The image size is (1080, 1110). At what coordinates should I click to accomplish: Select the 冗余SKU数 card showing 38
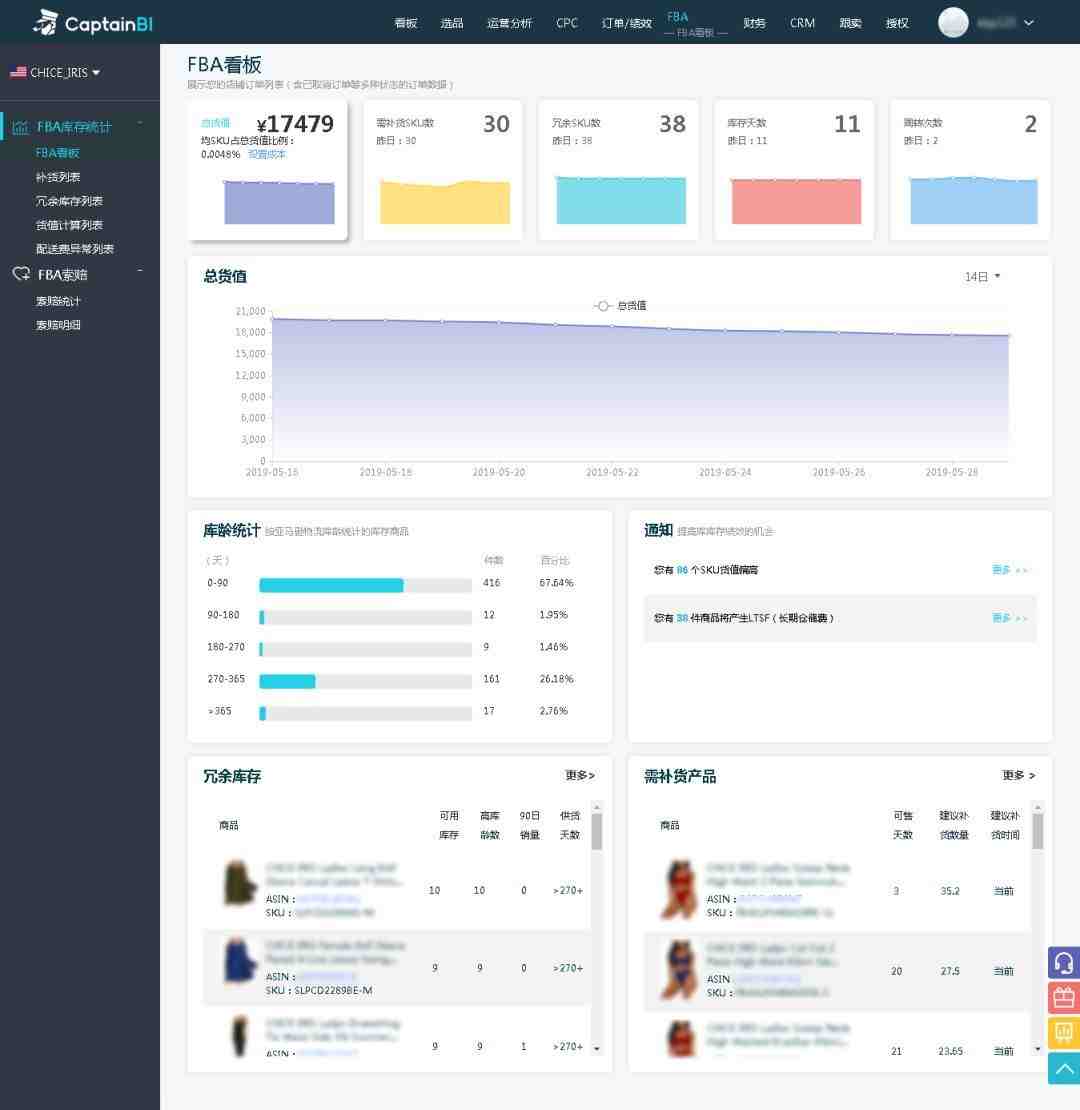[619, 170]
